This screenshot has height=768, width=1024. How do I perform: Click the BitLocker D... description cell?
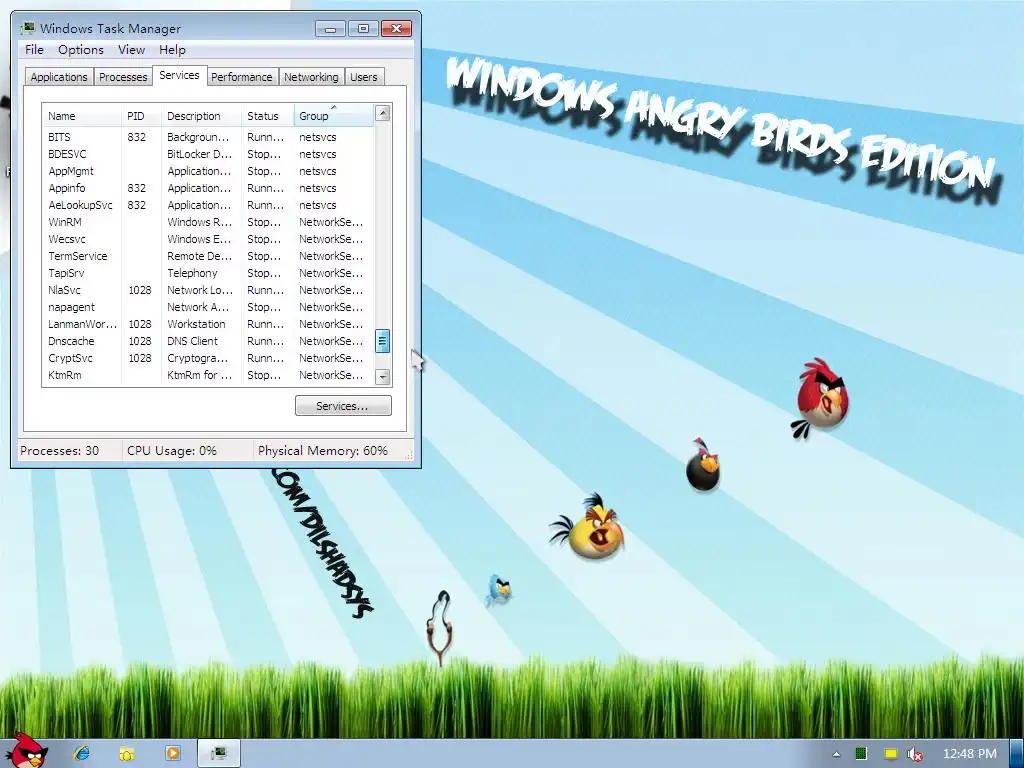(199, 154)
